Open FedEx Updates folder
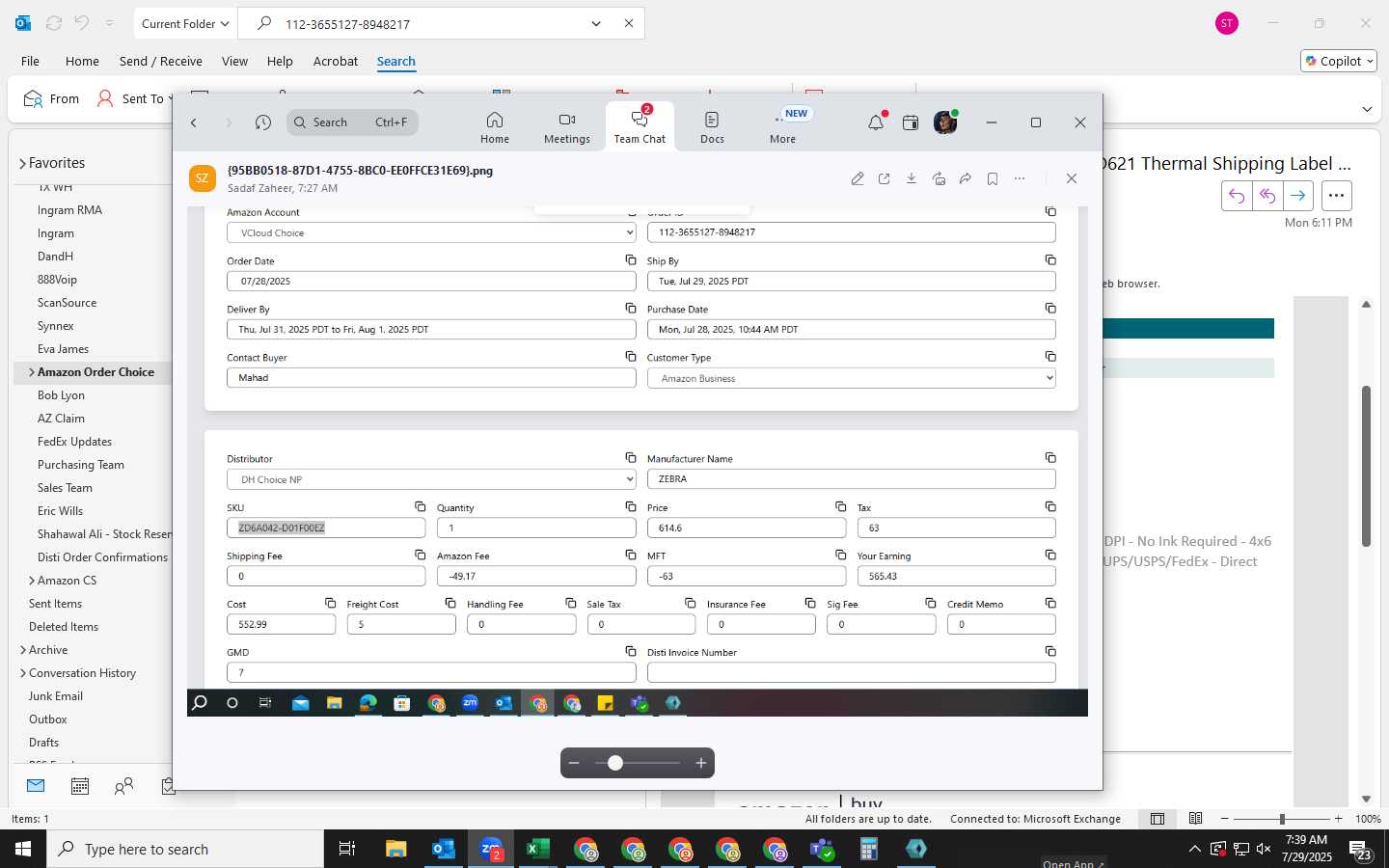The height and width of the screenshot is (868, 1389). [x=74, y=442]
